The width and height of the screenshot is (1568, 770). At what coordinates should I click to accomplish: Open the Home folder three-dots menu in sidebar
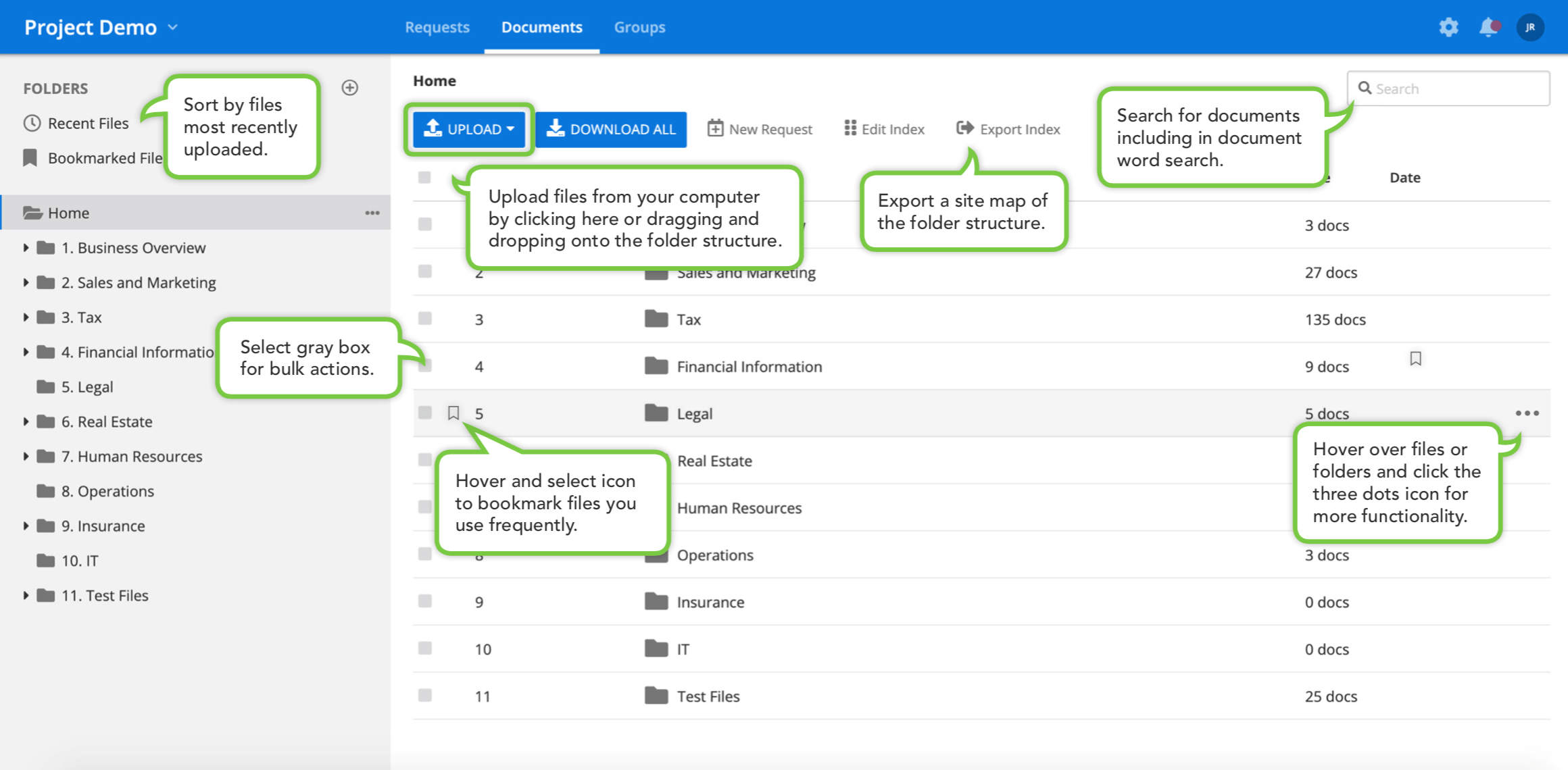coord(372,213)
